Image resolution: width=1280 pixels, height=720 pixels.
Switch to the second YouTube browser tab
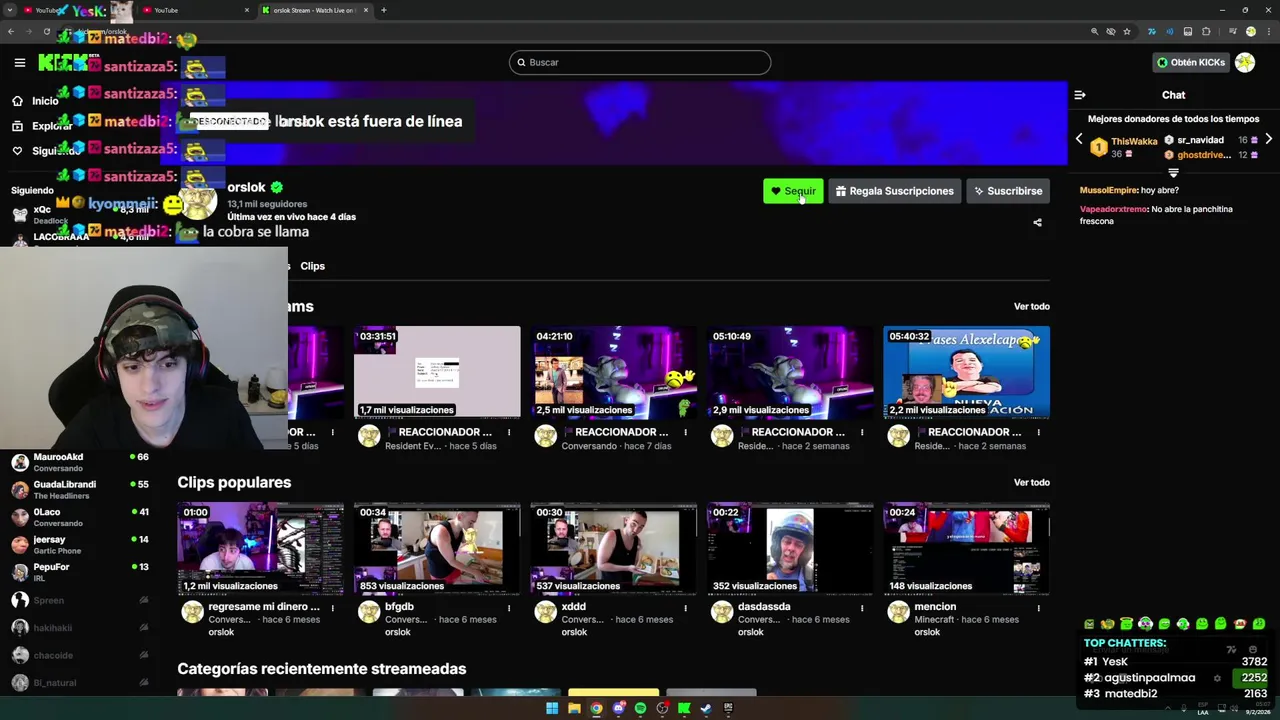pyautogui.click(x=195, y=10)
